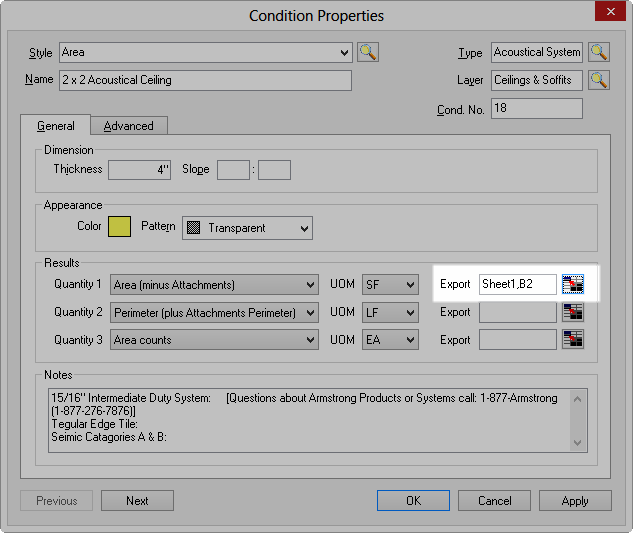Click the Quantity 3 export cell picker icon
633x533 pixels.
(573, 340)
